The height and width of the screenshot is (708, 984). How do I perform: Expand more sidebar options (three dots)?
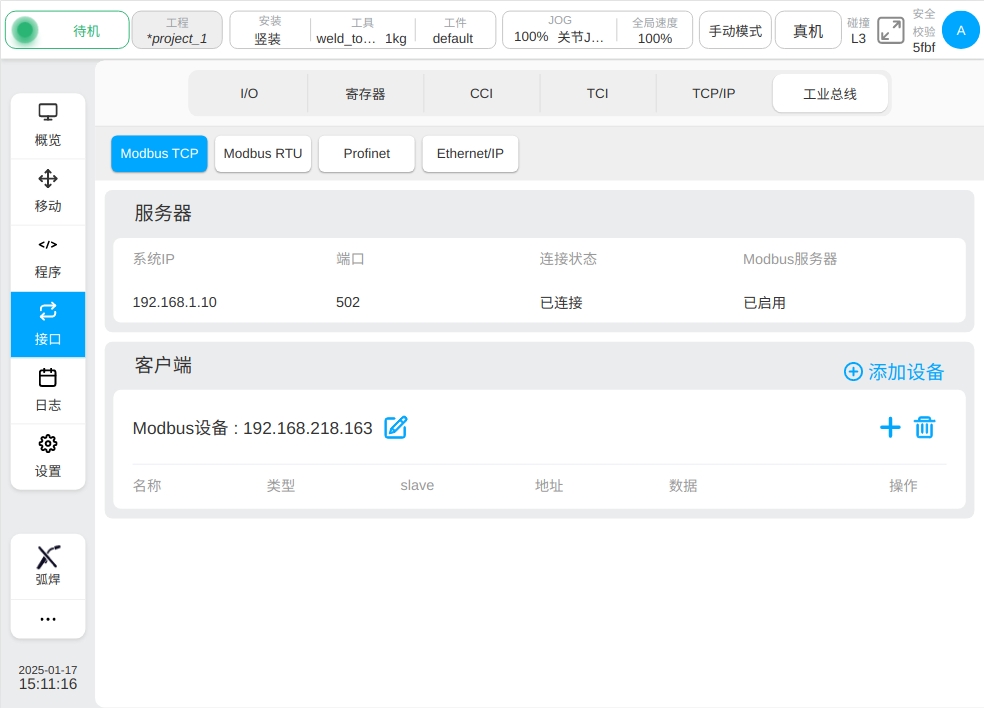(48, 619)
